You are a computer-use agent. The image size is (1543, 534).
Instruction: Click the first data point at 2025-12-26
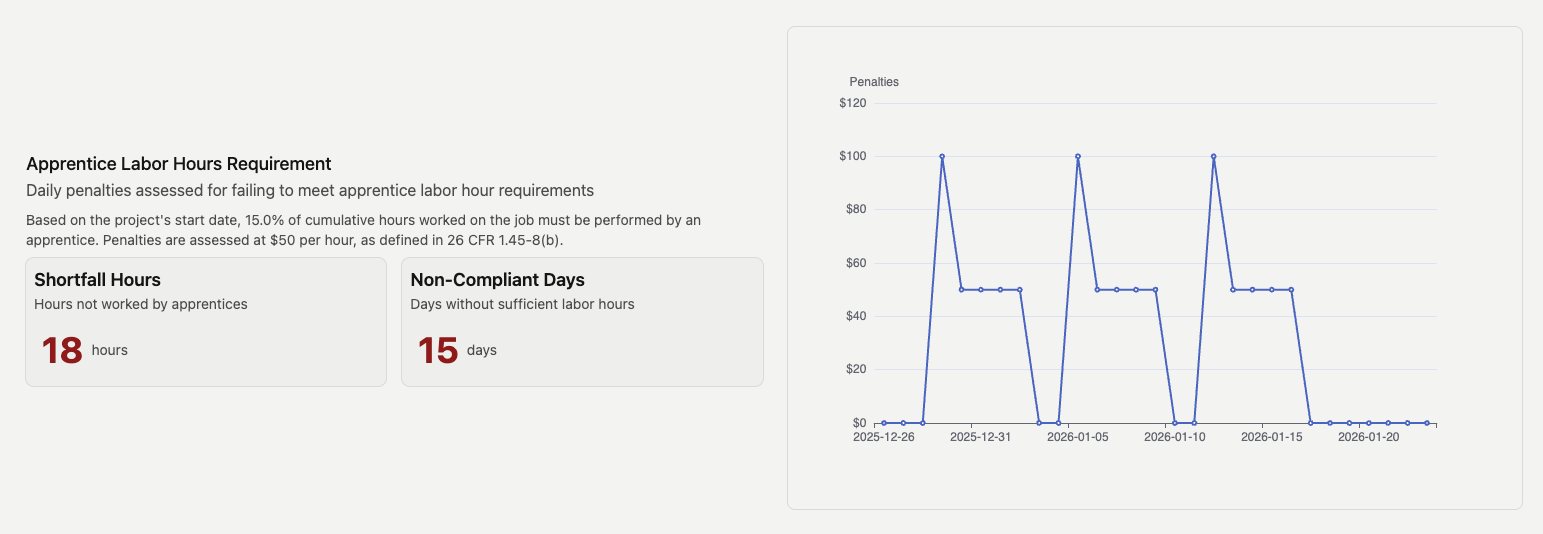[884, 423]
